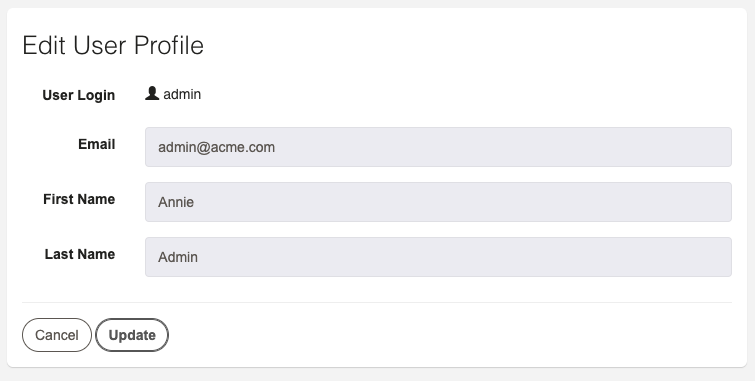Place cursor on Admin text in Last Name
This screenshot has width=755, height=381.
178,257
